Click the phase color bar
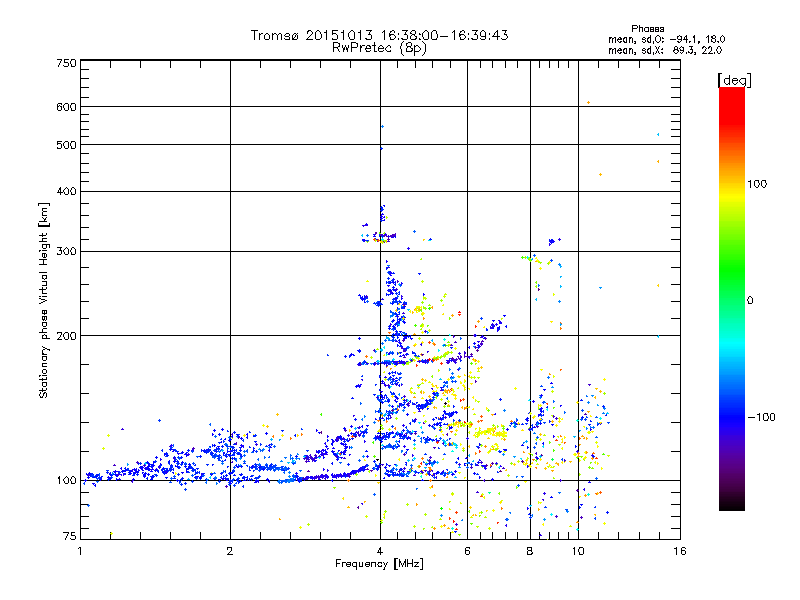Image resolution: width=800 pixels, height=600 pixels. coord(732,298)
